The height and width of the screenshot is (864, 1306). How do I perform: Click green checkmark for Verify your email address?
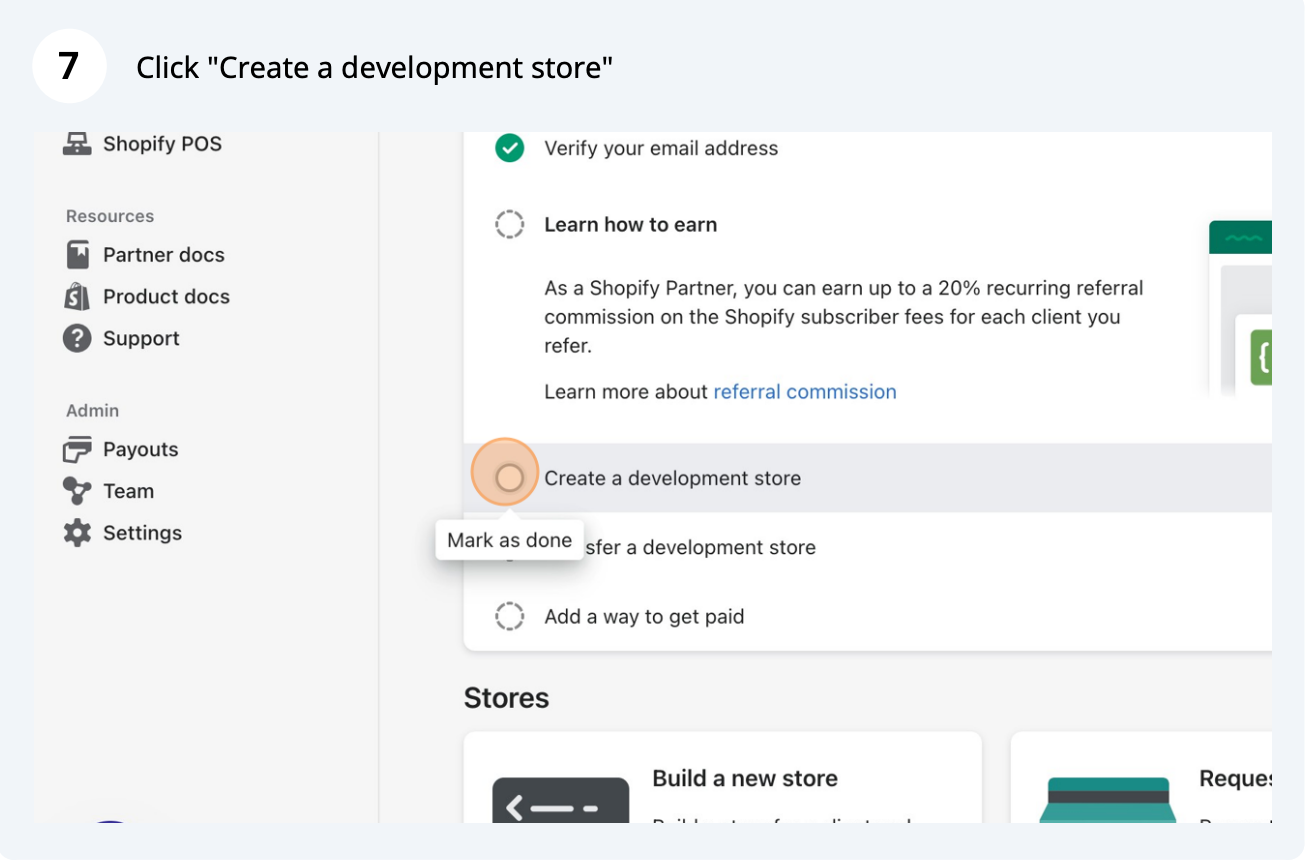click(x=510, y=148)
